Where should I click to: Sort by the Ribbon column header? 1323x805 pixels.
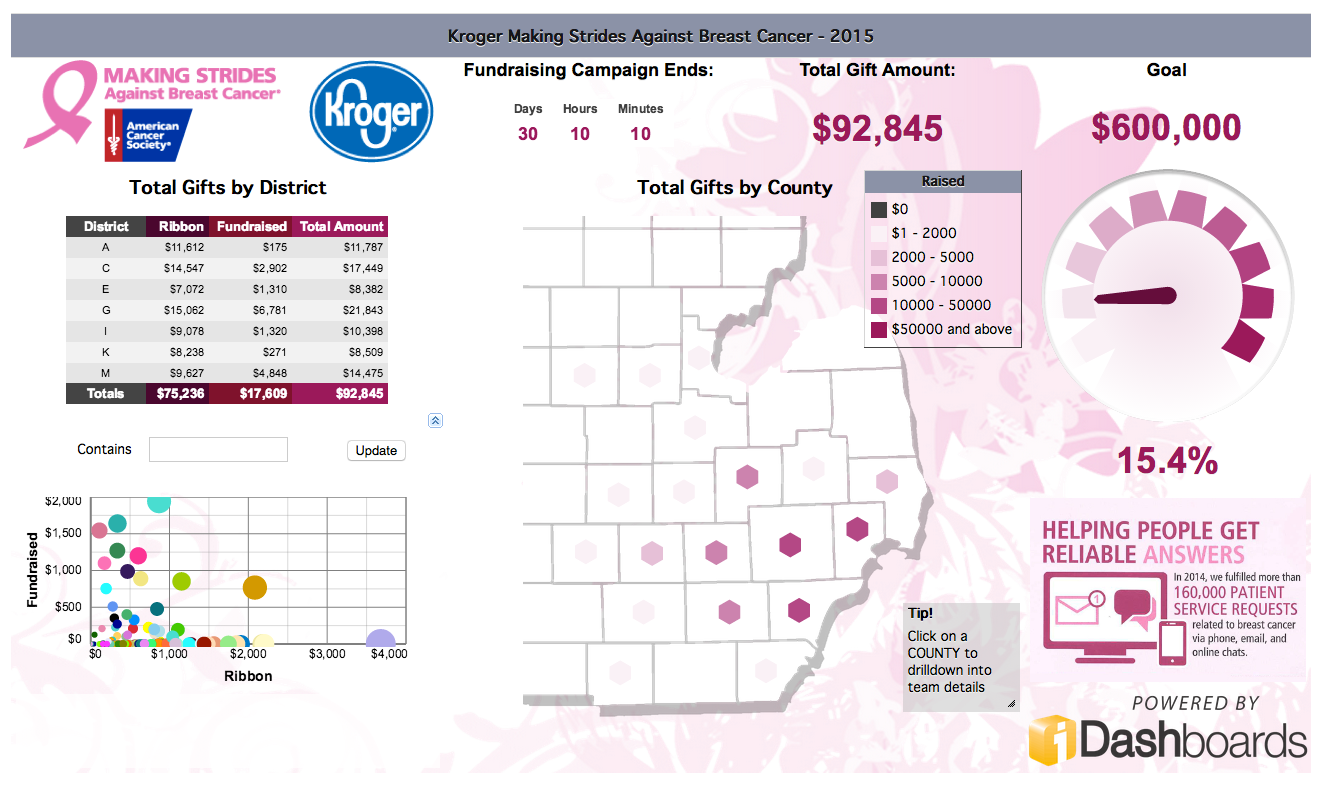point(181,227)
